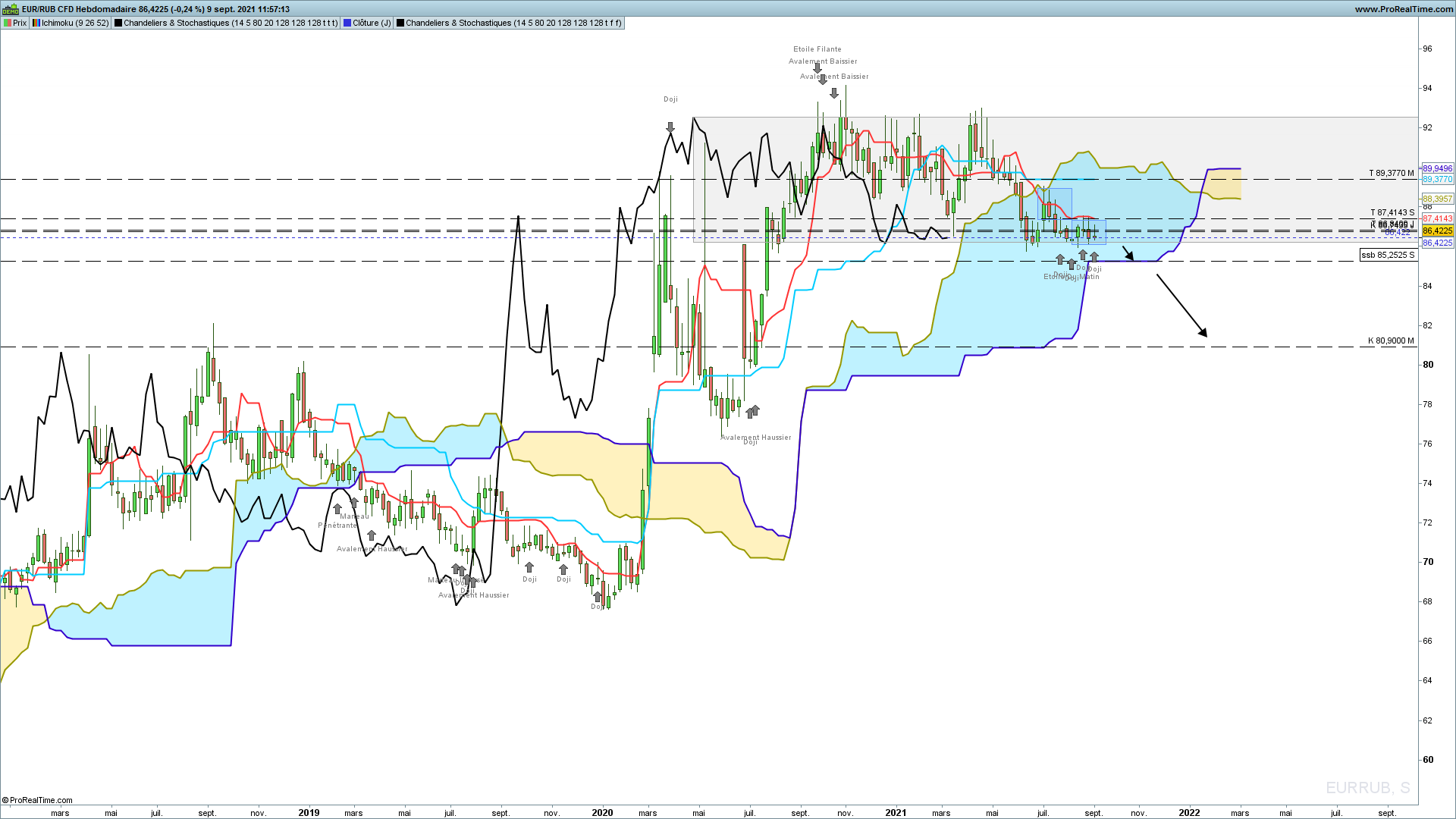Select the Clôture (J) tab

(367, 24)
